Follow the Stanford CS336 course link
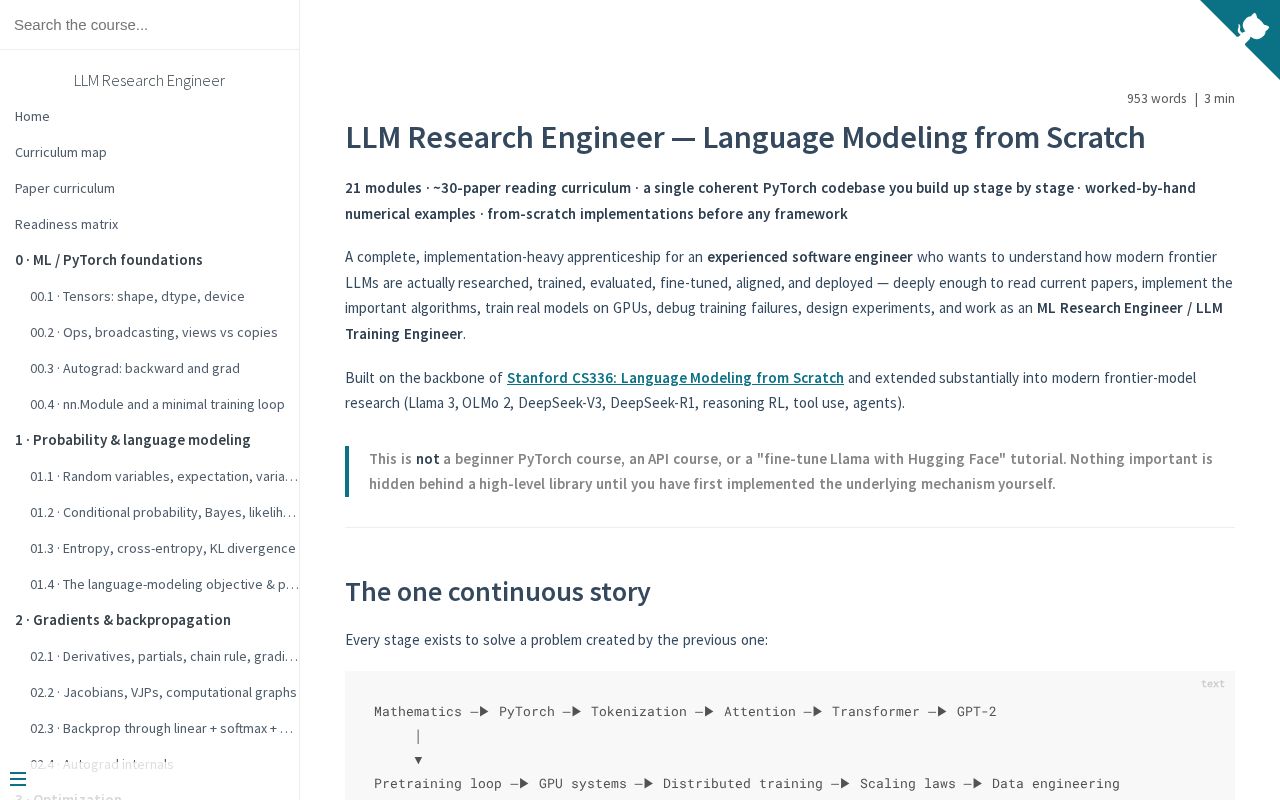Image resolution: width=1280 pixels, height=800 pixels. tap(675, 378)
